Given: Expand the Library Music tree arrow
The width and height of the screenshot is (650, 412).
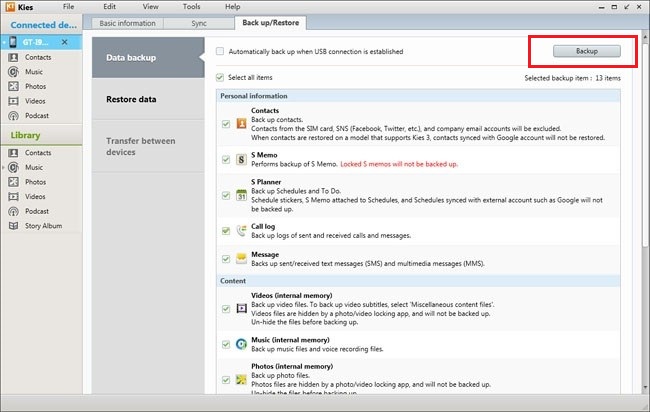Looking at the screenshot, I should click(x=4, y=168).
